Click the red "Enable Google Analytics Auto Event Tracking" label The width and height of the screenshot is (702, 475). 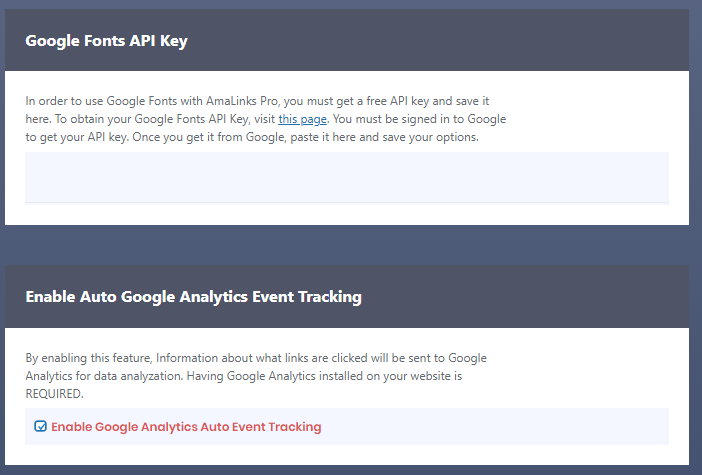click(186, 427)
